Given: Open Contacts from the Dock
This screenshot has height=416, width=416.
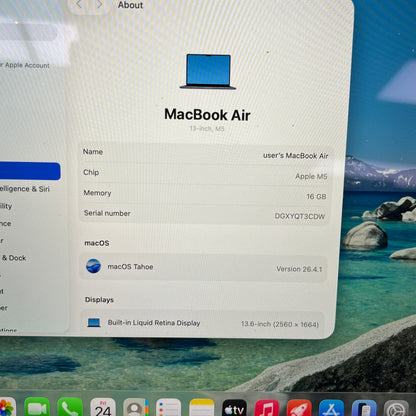Looking at the screenshot, I should click(x=136, y=407).
